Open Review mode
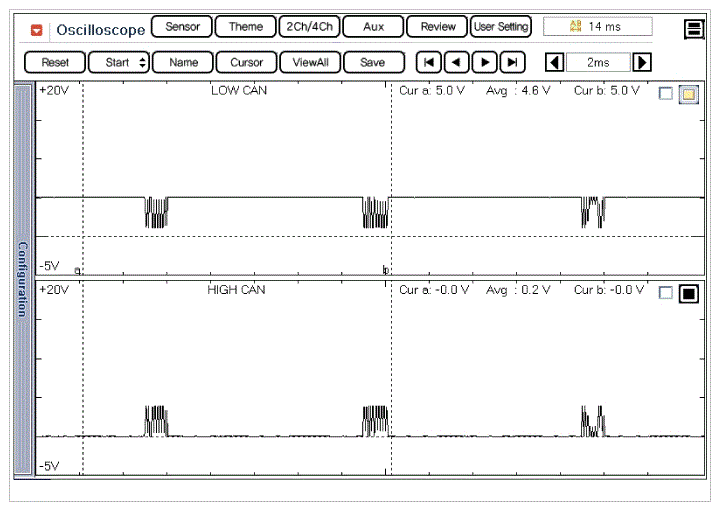This screenshot has height=511, width=720. [437, 27]
